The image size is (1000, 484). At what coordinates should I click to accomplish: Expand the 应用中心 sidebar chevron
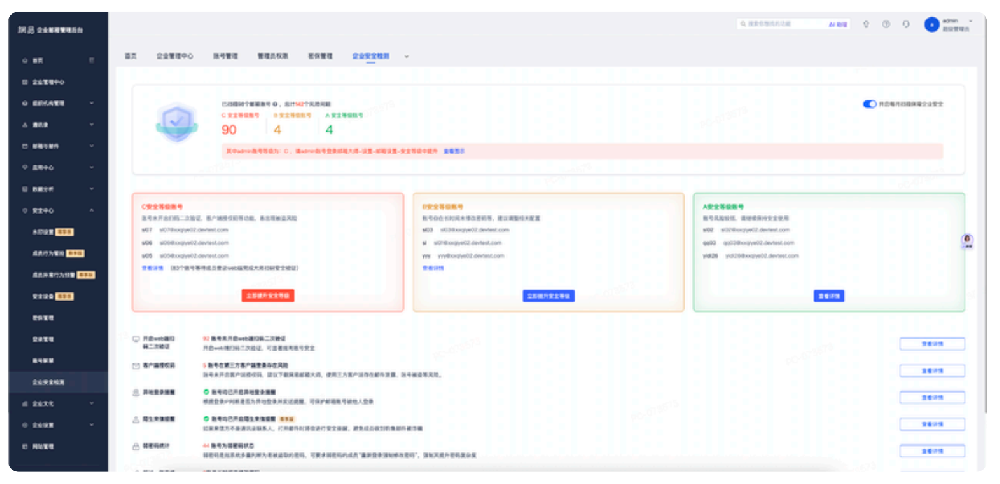coord(92,168)
